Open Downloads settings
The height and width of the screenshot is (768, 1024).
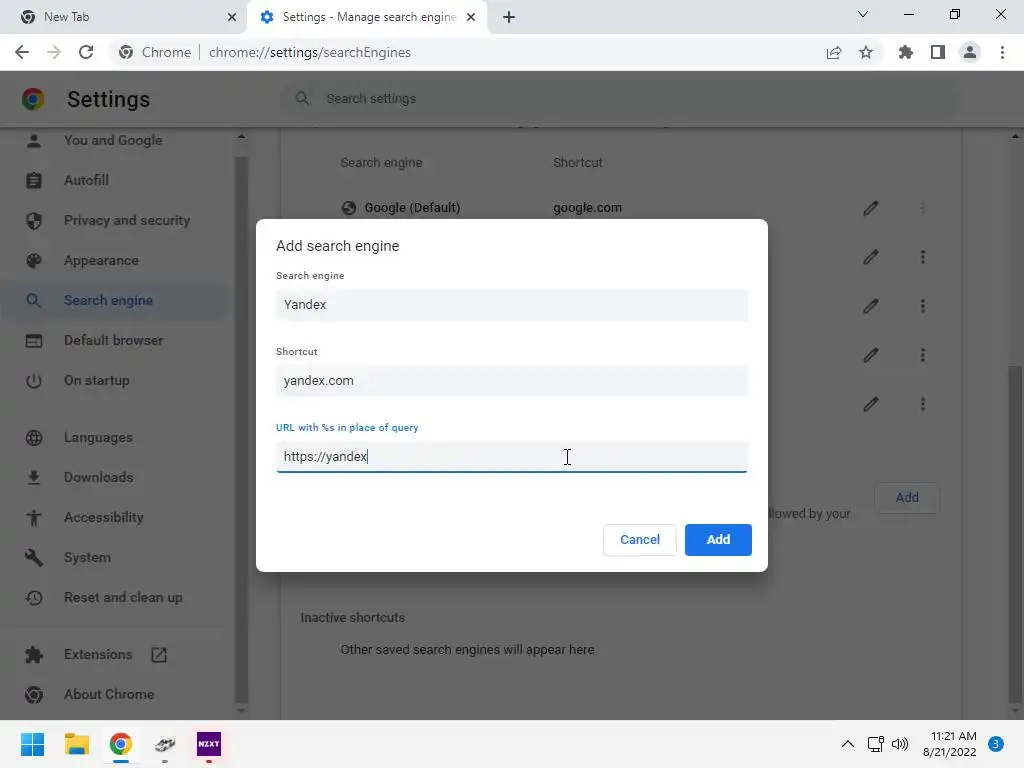112,477
